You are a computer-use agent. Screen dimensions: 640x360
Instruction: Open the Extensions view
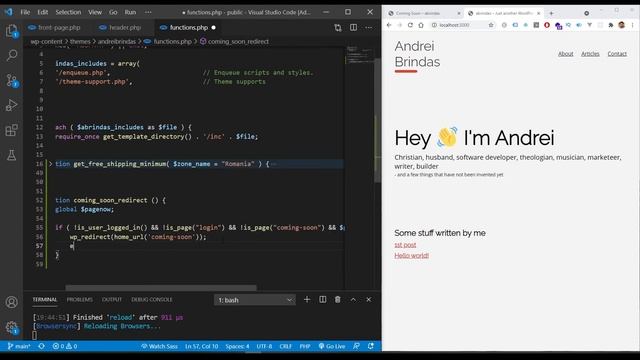coord(11,130)
